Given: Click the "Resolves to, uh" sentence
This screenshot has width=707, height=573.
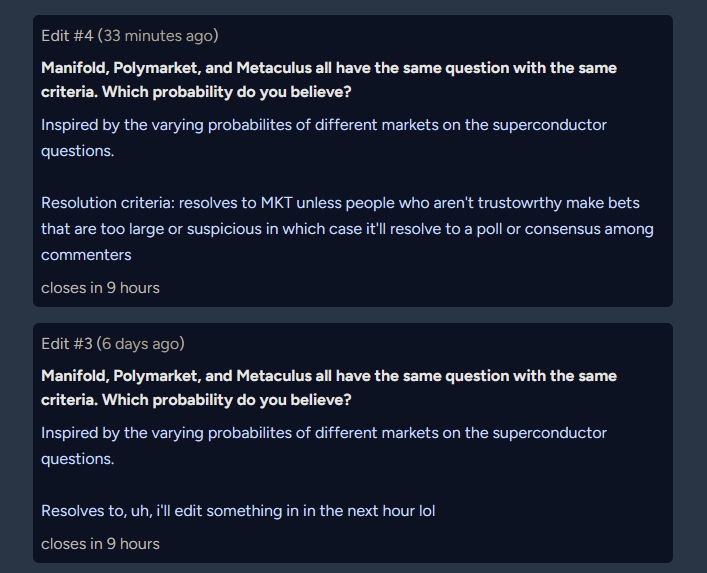Looking at the screenshot, I should [x=238, y=511].
